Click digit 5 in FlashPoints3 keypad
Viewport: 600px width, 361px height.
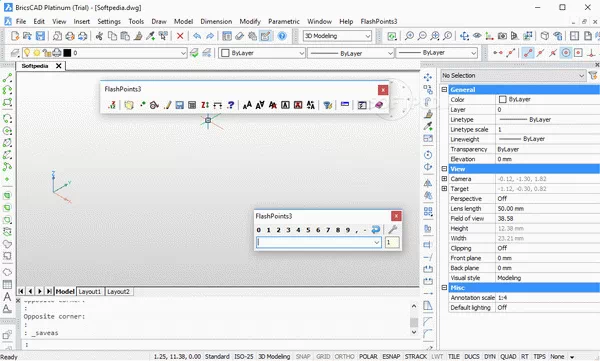tap(308, 230)
